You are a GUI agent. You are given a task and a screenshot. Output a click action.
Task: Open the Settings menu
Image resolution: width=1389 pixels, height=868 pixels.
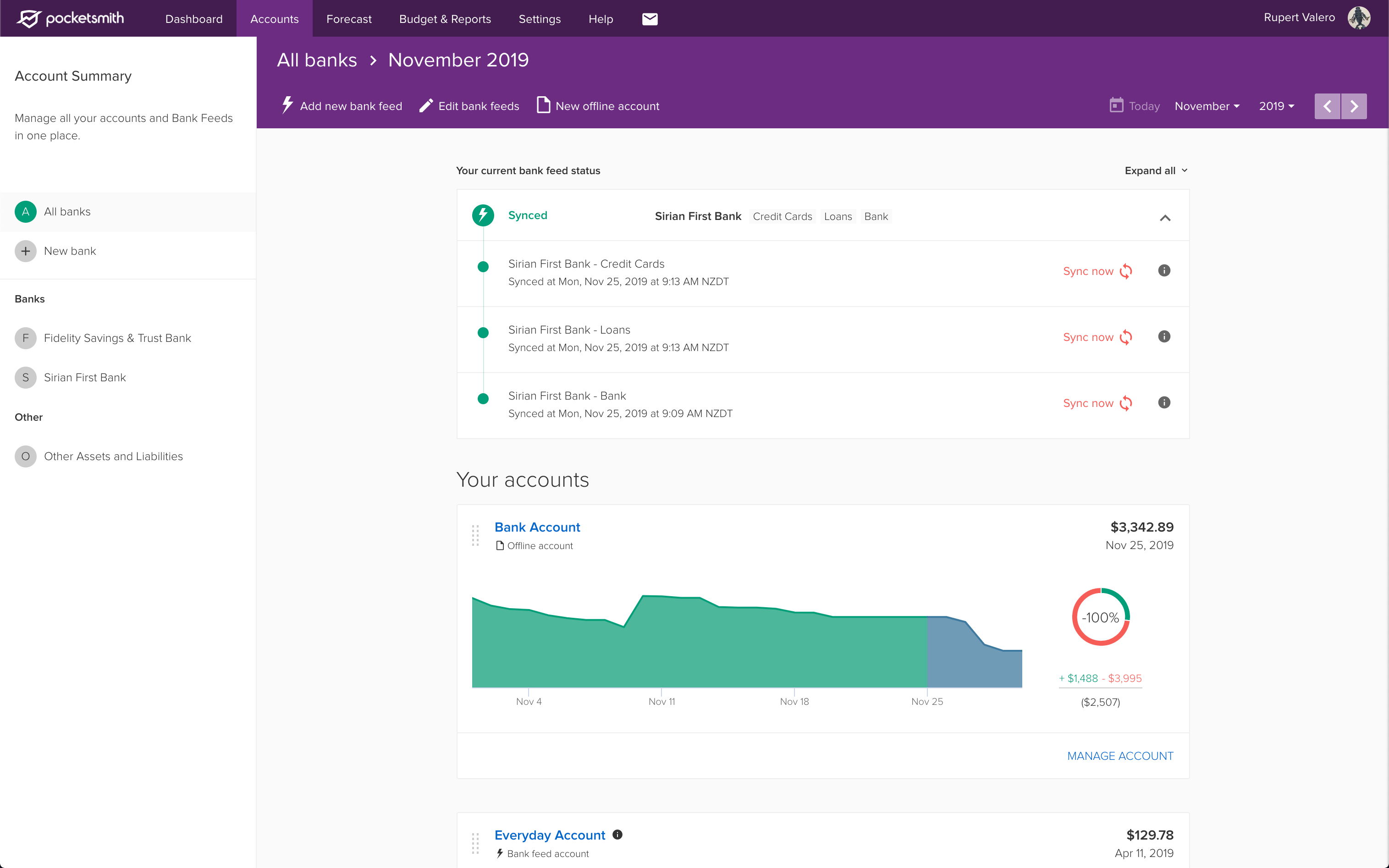click(x=540, y=19)
